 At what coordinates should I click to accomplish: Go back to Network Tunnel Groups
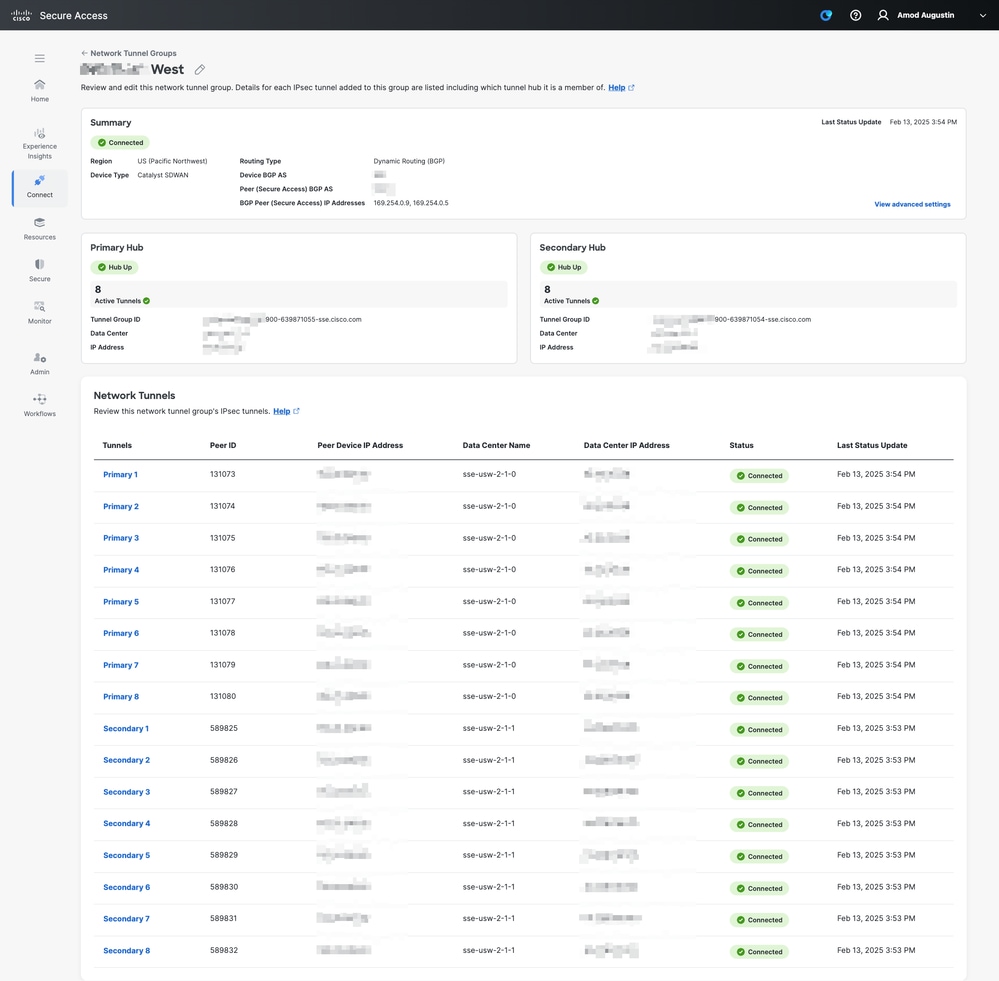(129, 53)
